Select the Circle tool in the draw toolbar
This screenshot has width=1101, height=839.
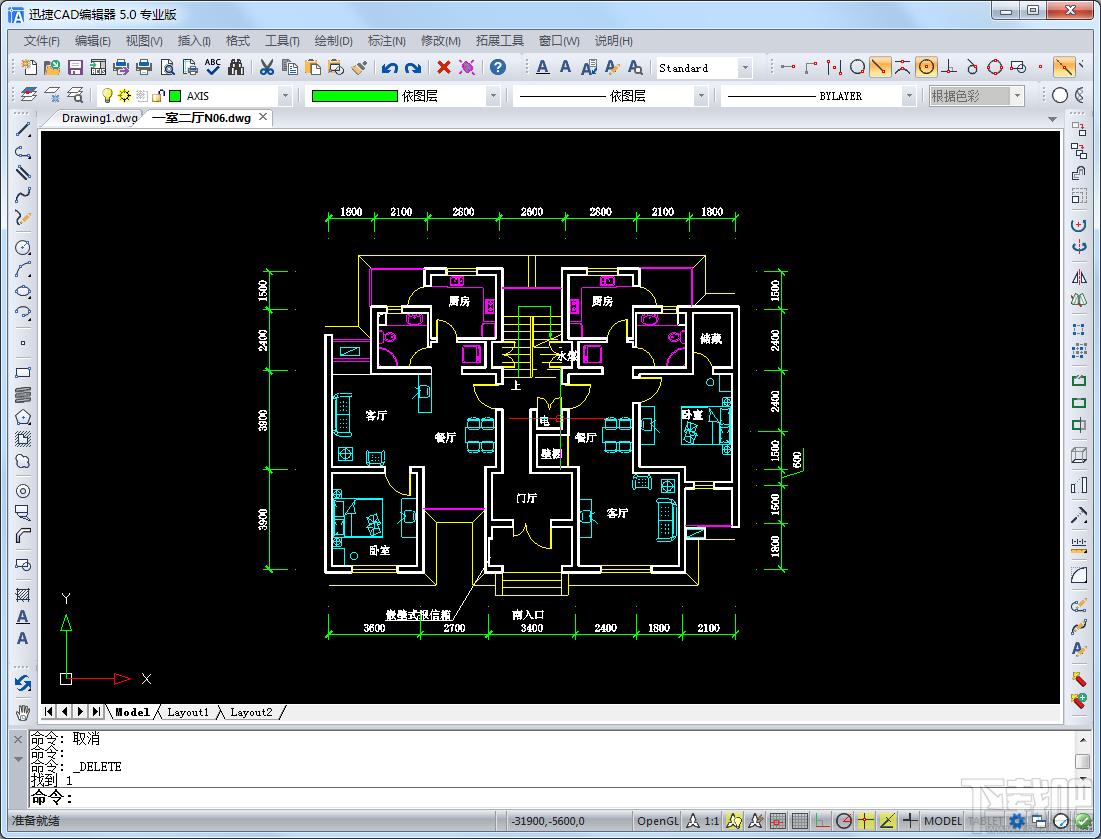[x=23, y=247]
